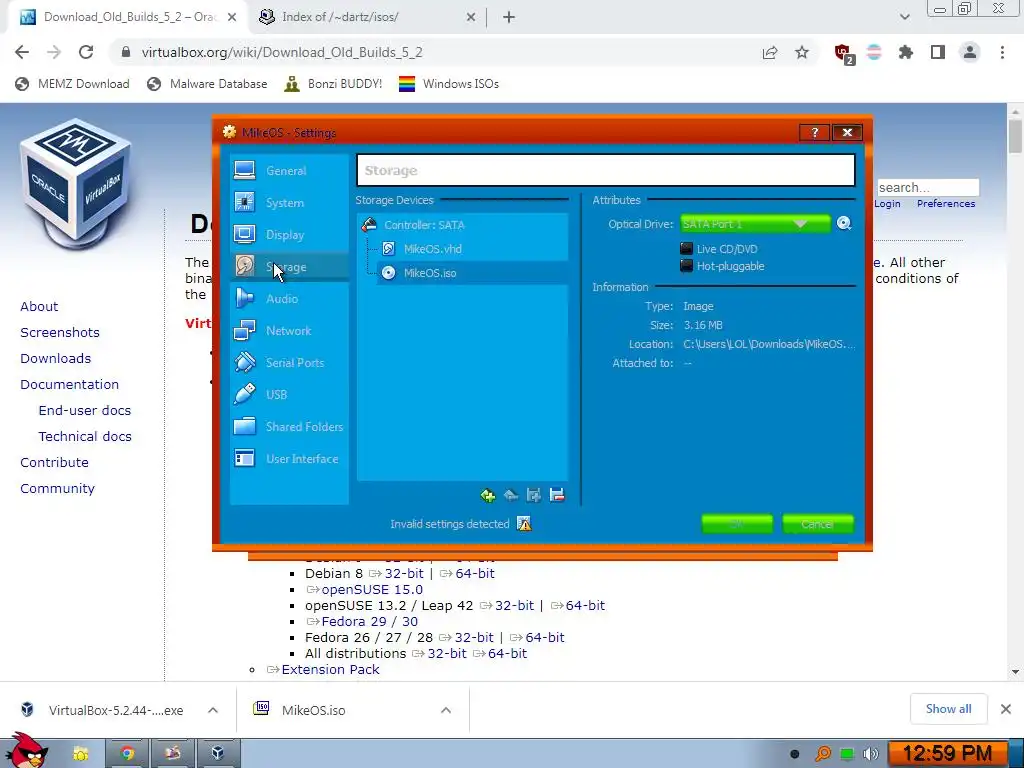Open the Optical Drive SATA Port dropdown
Viewport: 1024px width, 768px height.
coord(755,224)
